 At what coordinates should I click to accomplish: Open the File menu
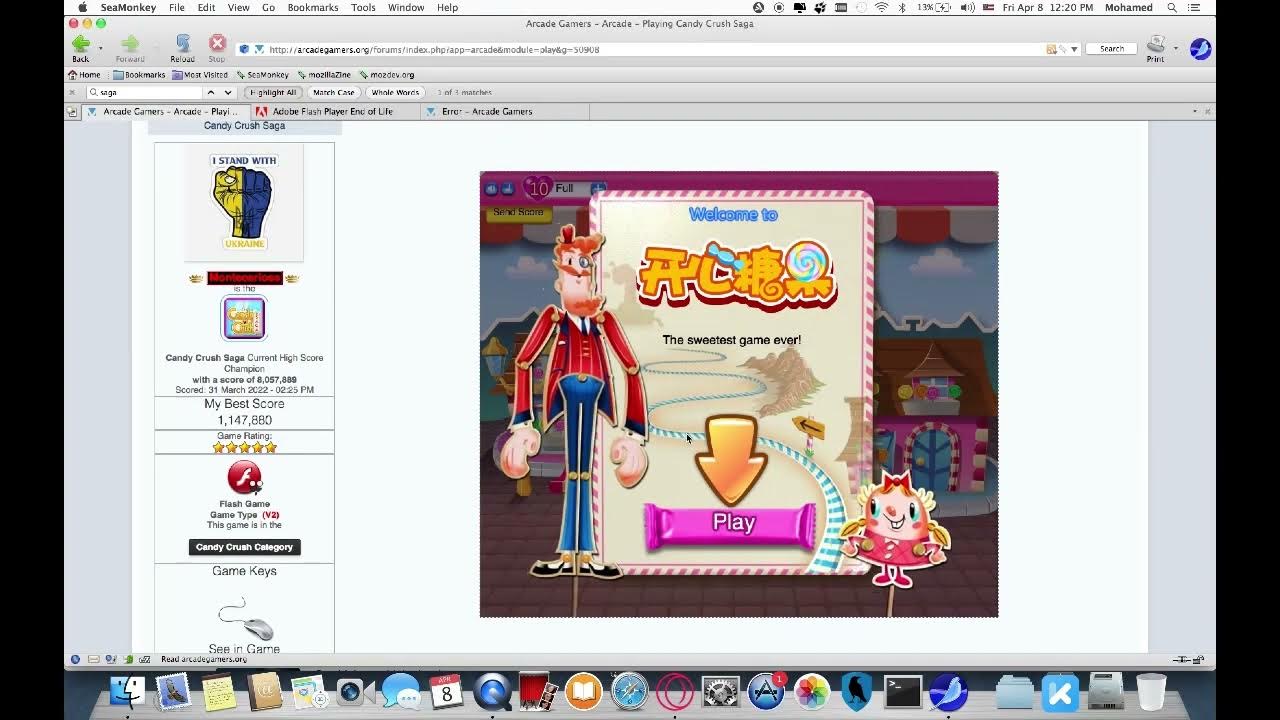(176, 7)
